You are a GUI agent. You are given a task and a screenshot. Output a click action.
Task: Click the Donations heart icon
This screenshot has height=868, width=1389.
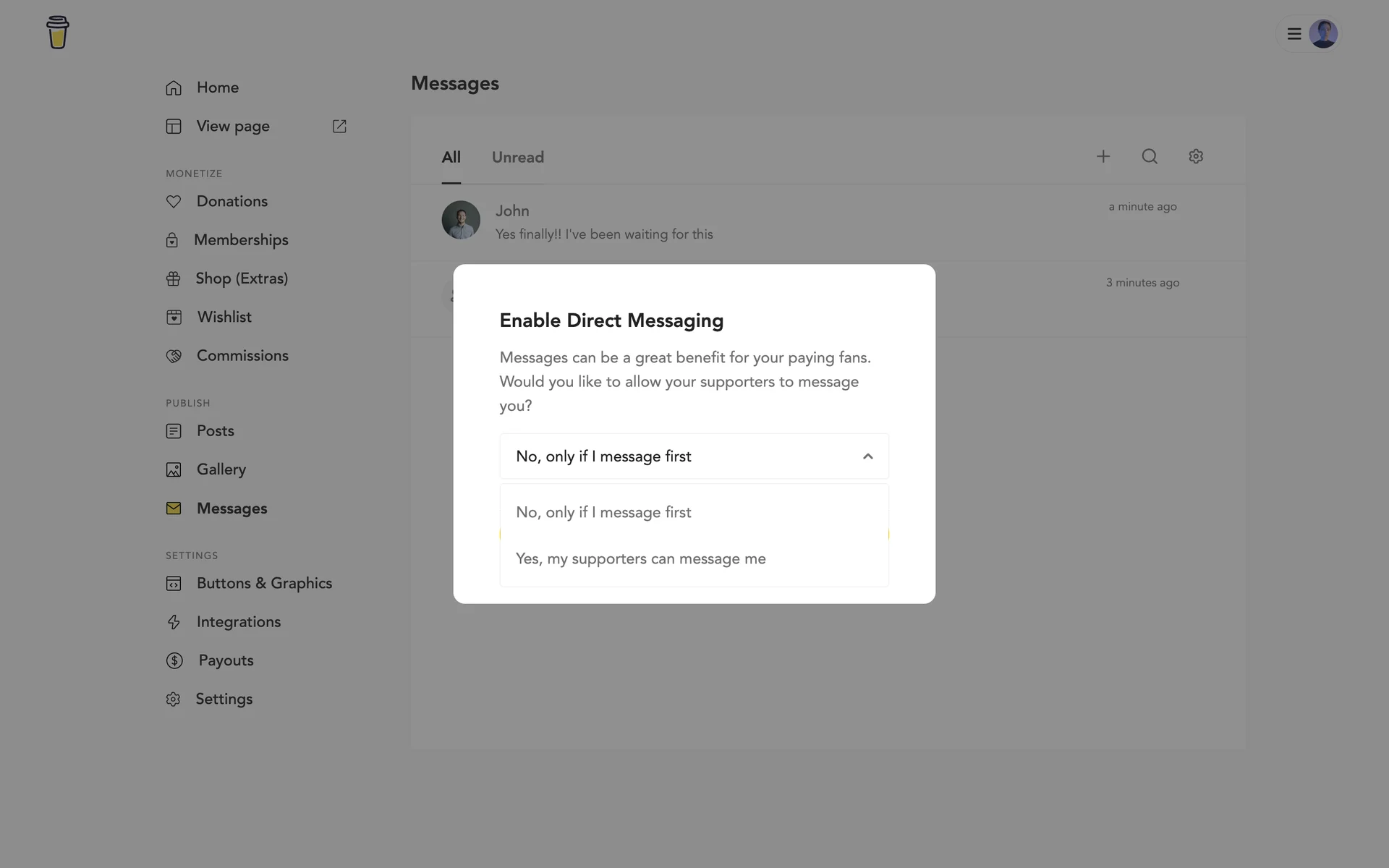tap(174, 202)
